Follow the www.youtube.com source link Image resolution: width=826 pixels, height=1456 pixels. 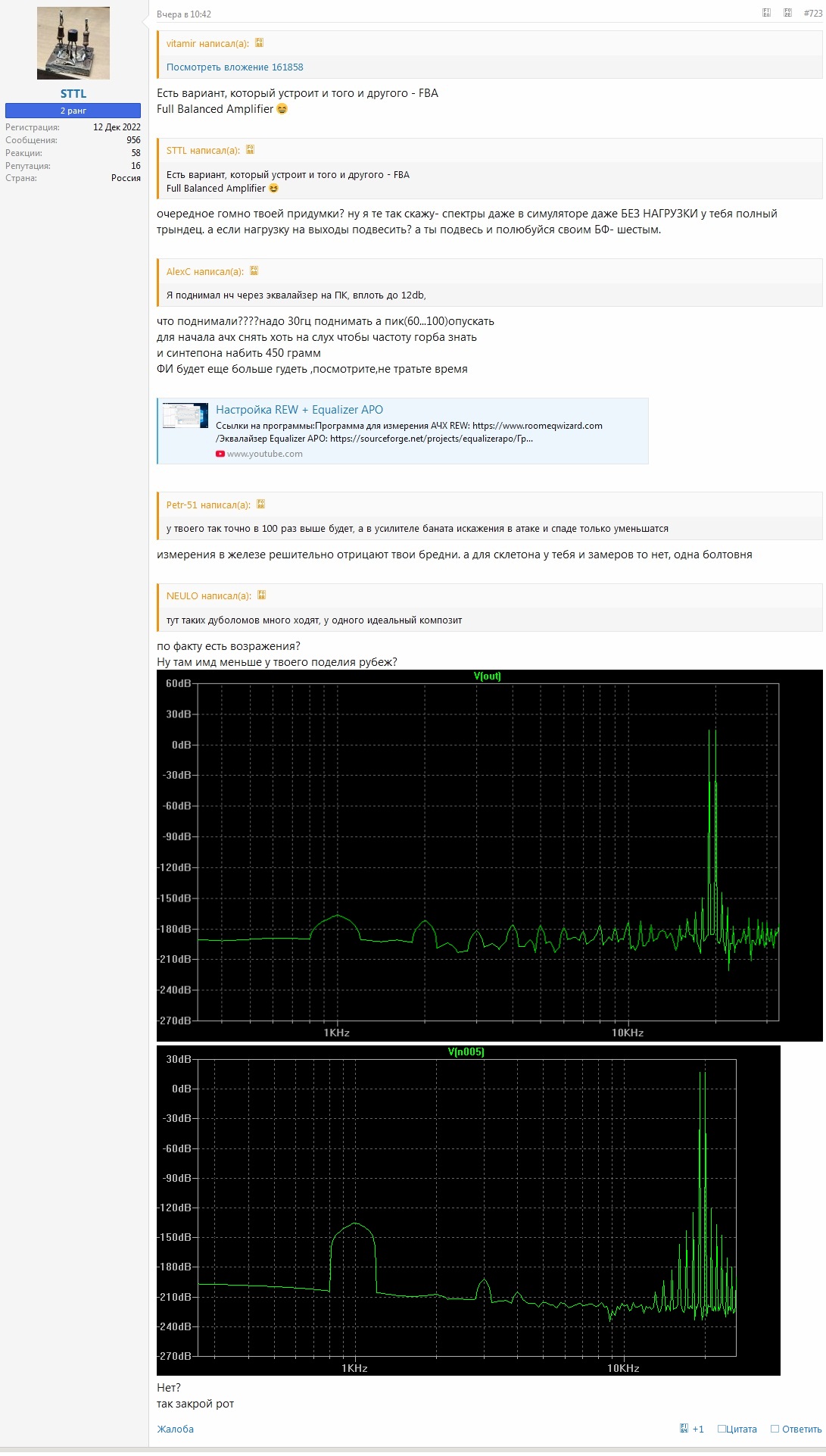(264, 454)
